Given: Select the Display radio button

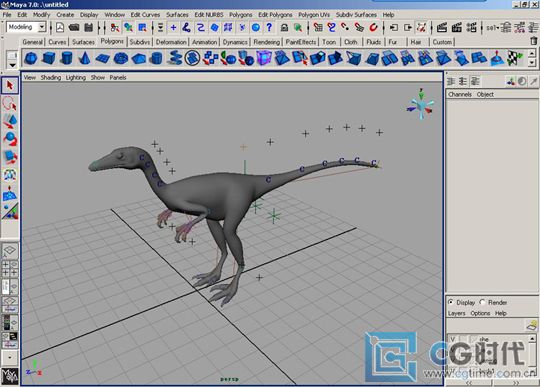Looking at the screenshot, I should (451, 302).
